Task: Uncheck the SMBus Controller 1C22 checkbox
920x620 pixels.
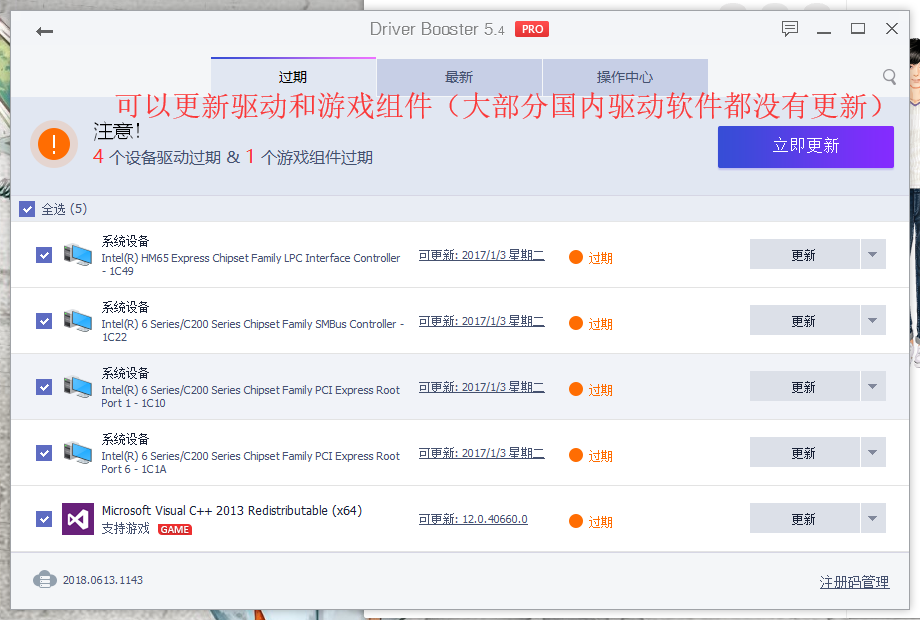Action: click(44, 321)
